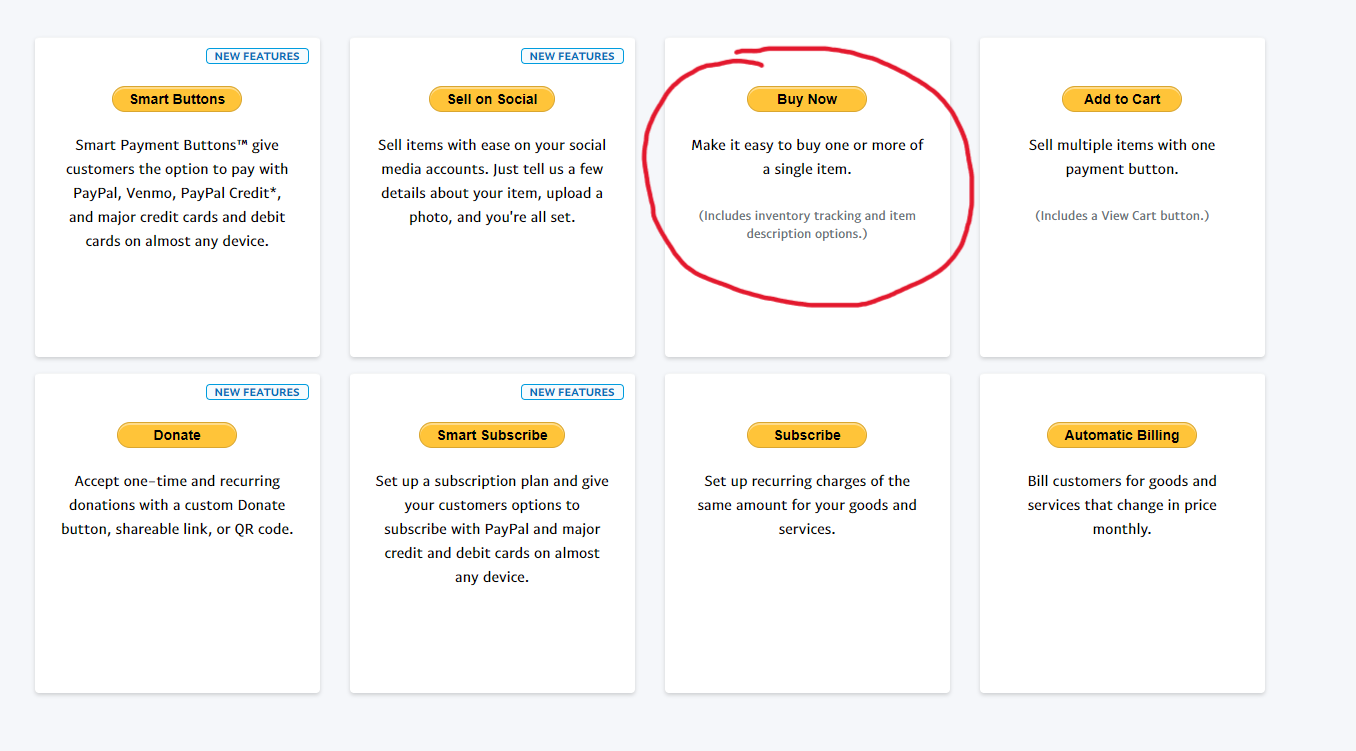Click New Features badge on Smart Buttons card
Viewport: 1356px width, 751px height.
pyautogui.click(x=257, y=56)
